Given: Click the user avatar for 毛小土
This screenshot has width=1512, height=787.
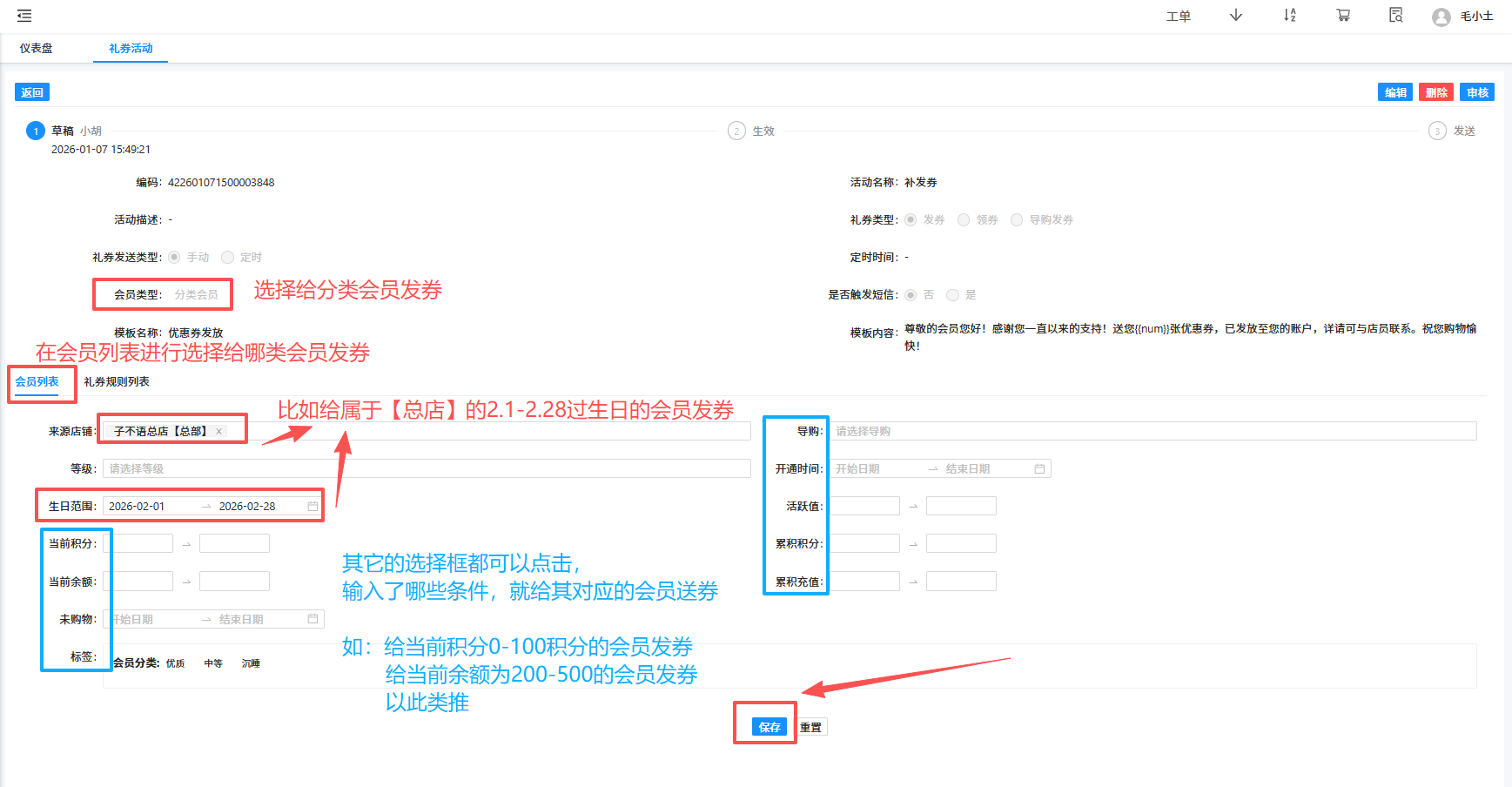Looking at the screenshot, I should point(1441,17).
